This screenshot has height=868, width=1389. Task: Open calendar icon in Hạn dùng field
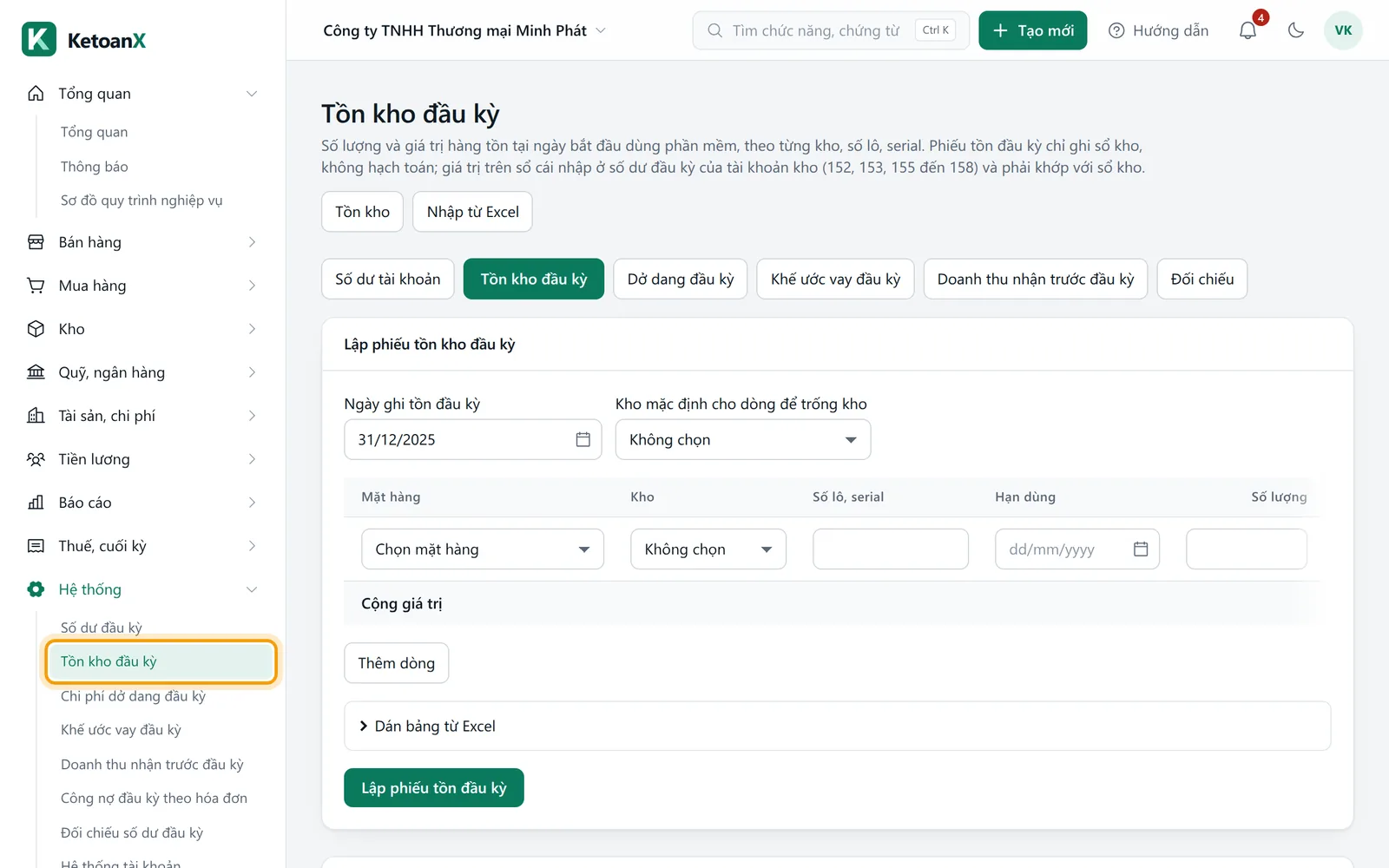pyautogui.click(x=1141, y=549)
